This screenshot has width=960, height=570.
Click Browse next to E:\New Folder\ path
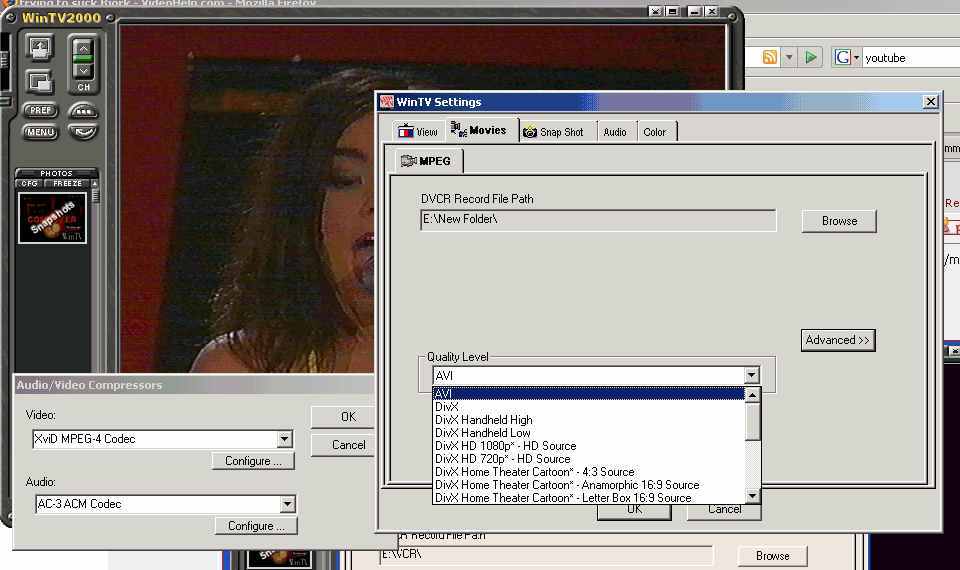839,221
